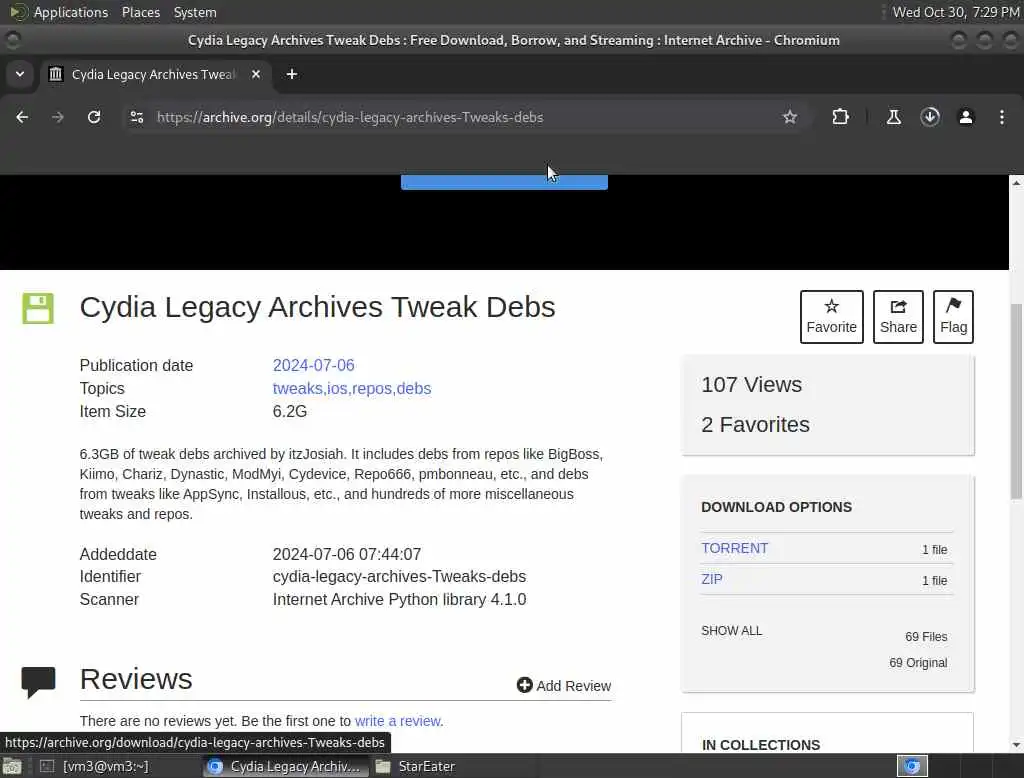Click the Cydia Legacy Archives Tweak Debs title

[317, 307]
